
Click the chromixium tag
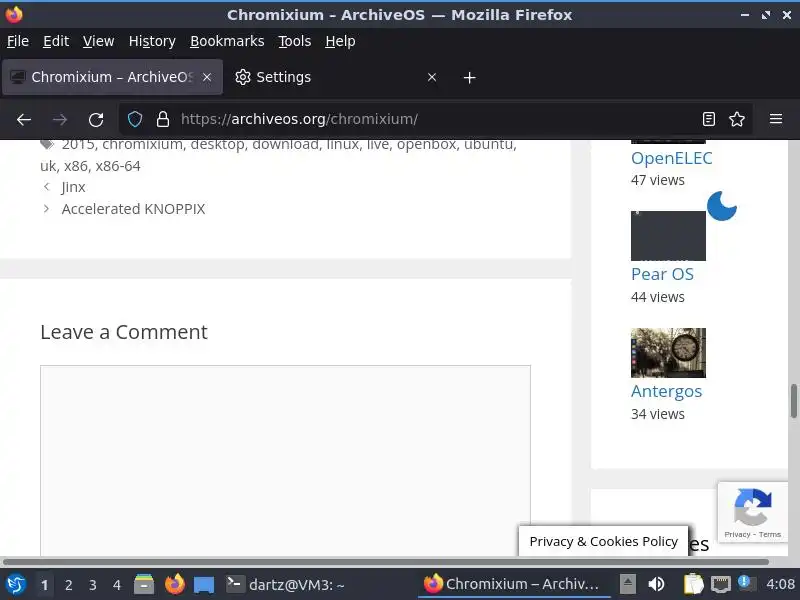(142, 144)
